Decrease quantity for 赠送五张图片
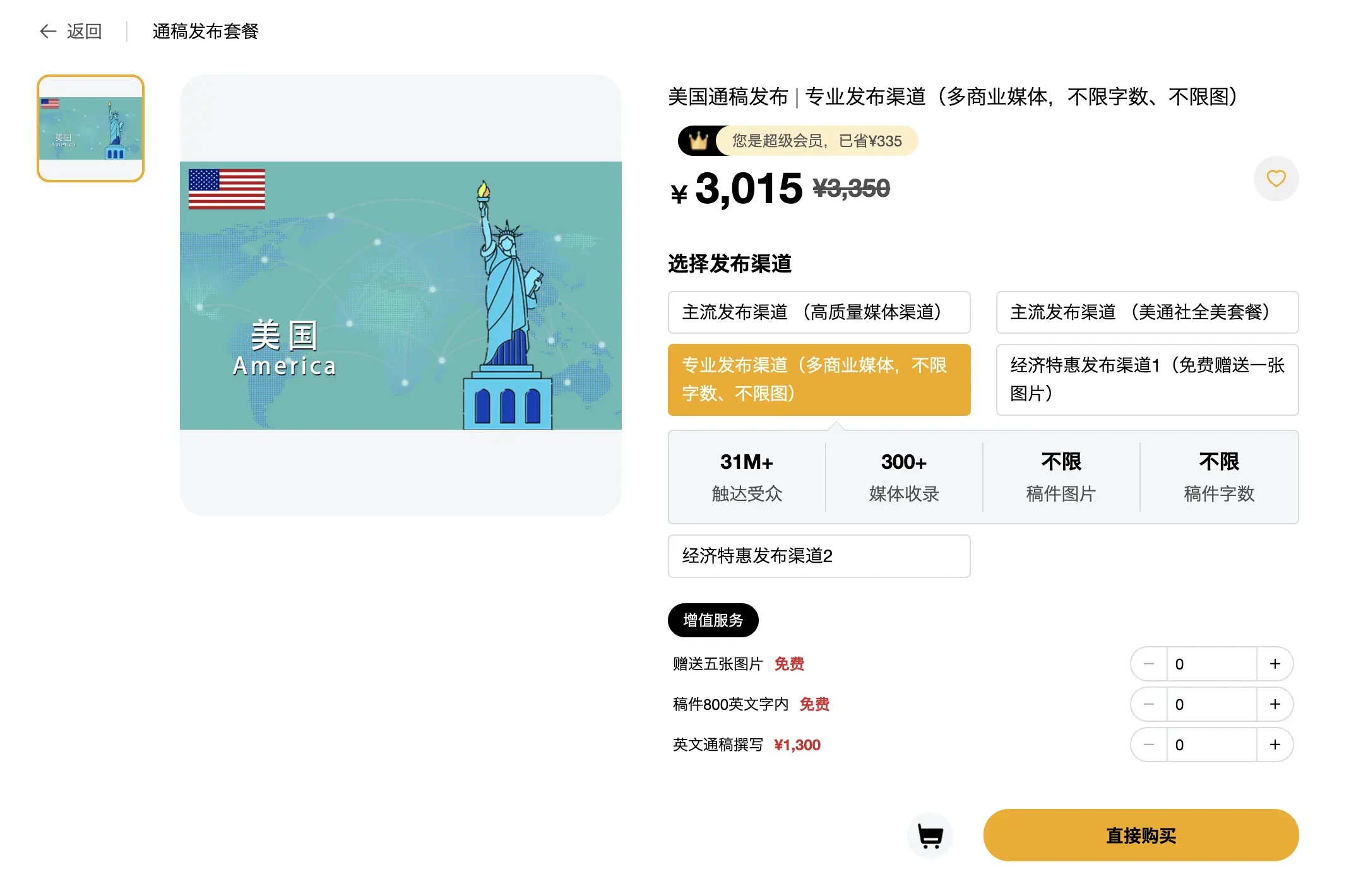This screenshot has height=896, width=1361. tap(1149, 664)
